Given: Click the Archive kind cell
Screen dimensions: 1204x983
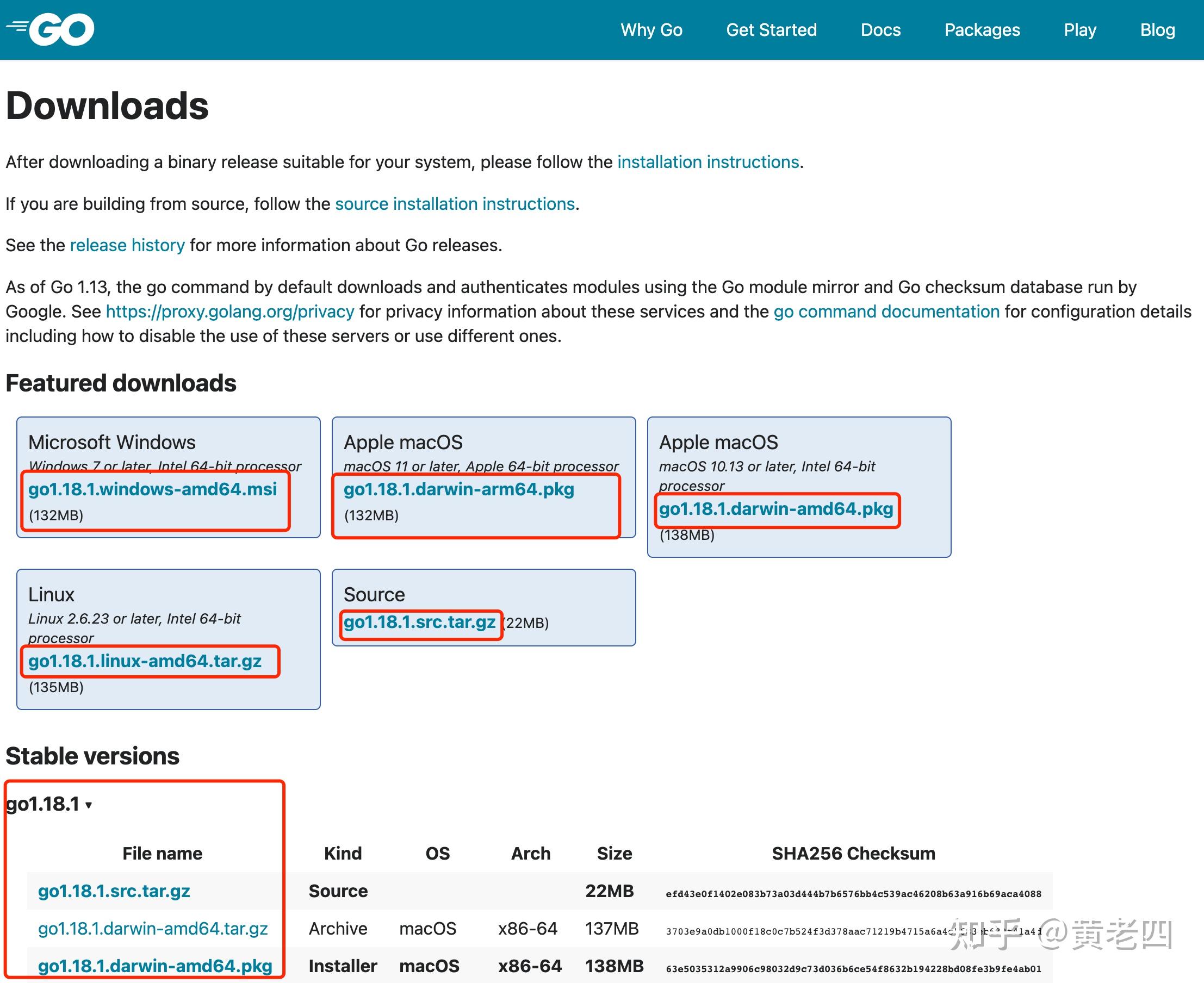Looking at the screenshot, I should pos(338,929).
